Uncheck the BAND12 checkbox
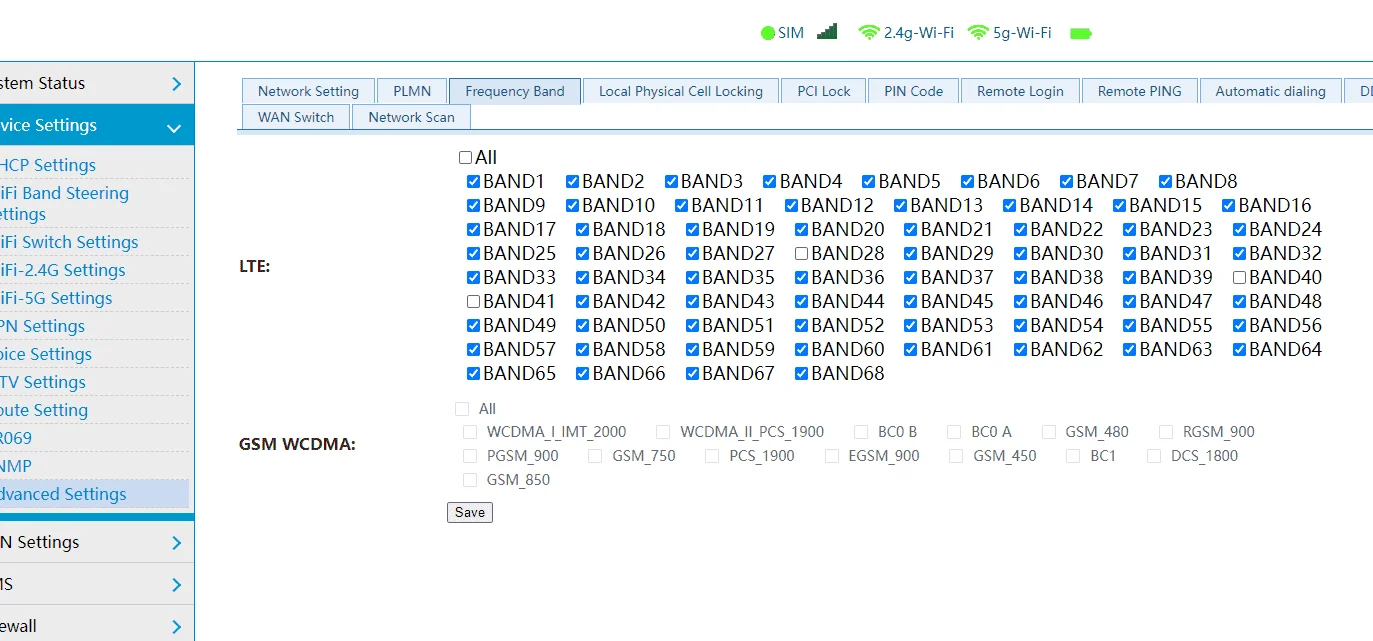 (x=791, y=206)
